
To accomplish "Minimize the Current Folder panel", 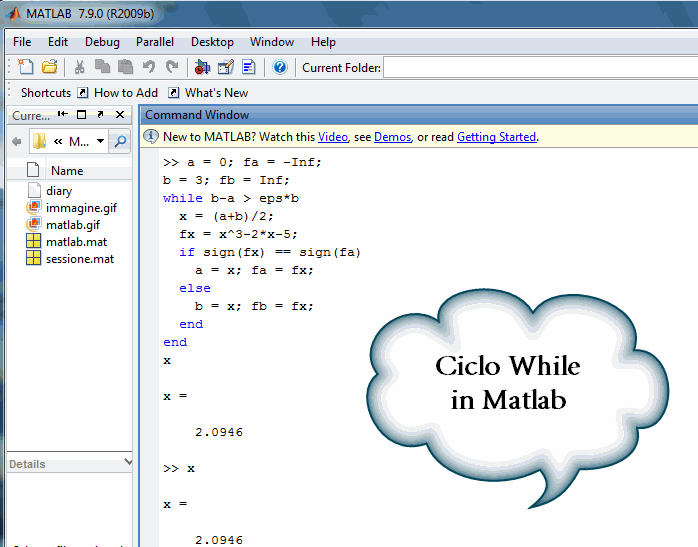I will tap(62, 114).
